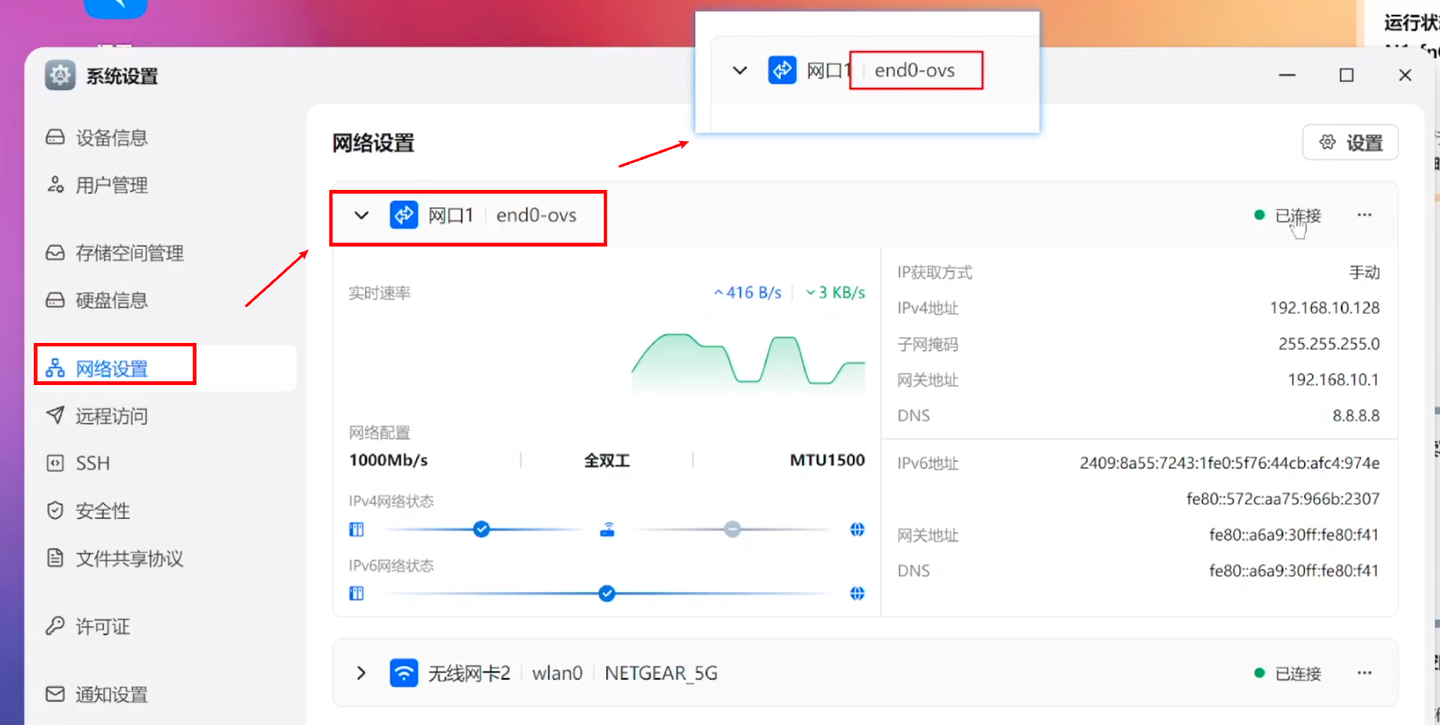Maximize the 系统设置 window
Viewport: 1440px width, 725px height.
(x=1346, y=75)
